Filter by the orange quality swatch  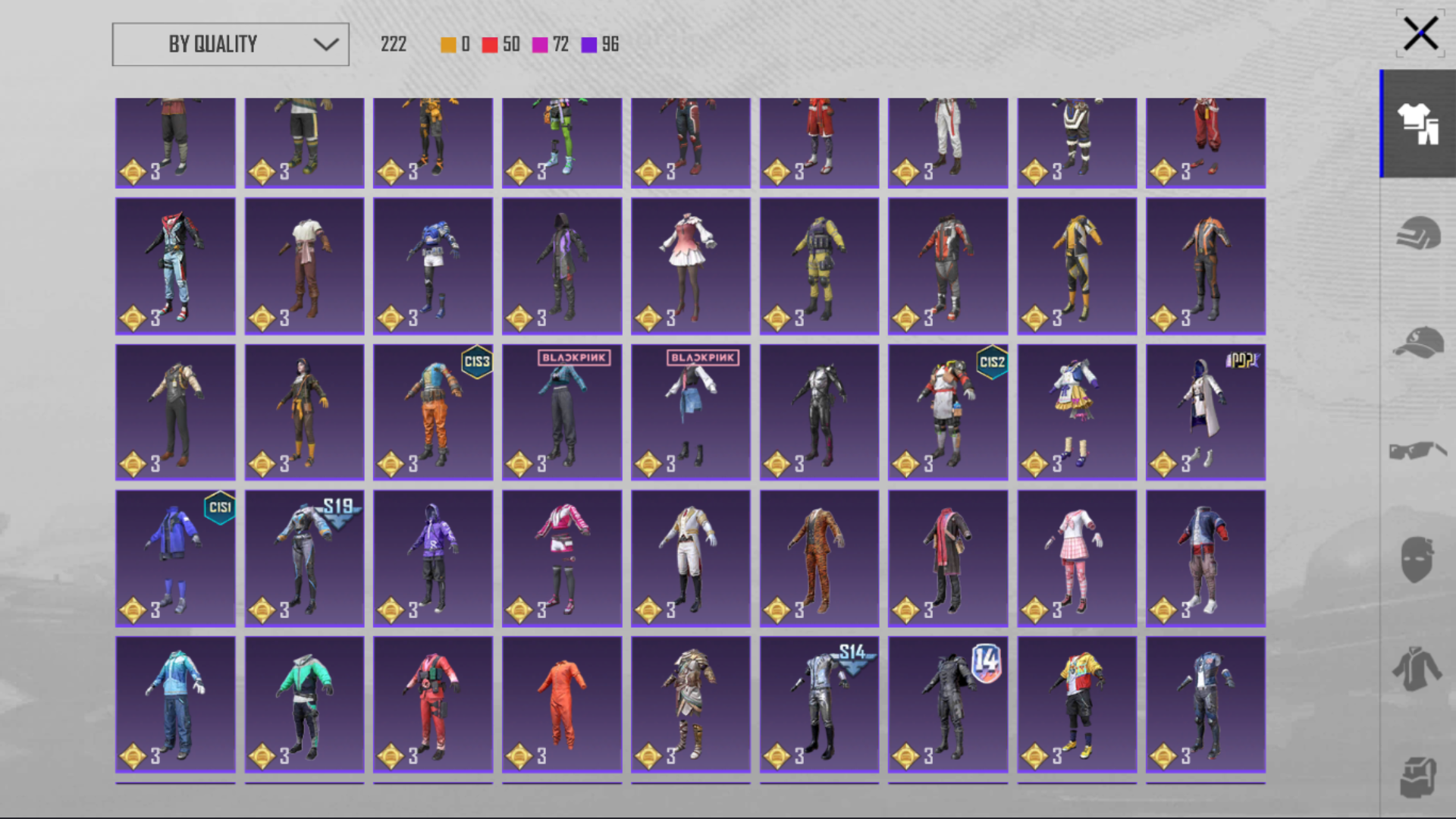click(x=448, y=45)
